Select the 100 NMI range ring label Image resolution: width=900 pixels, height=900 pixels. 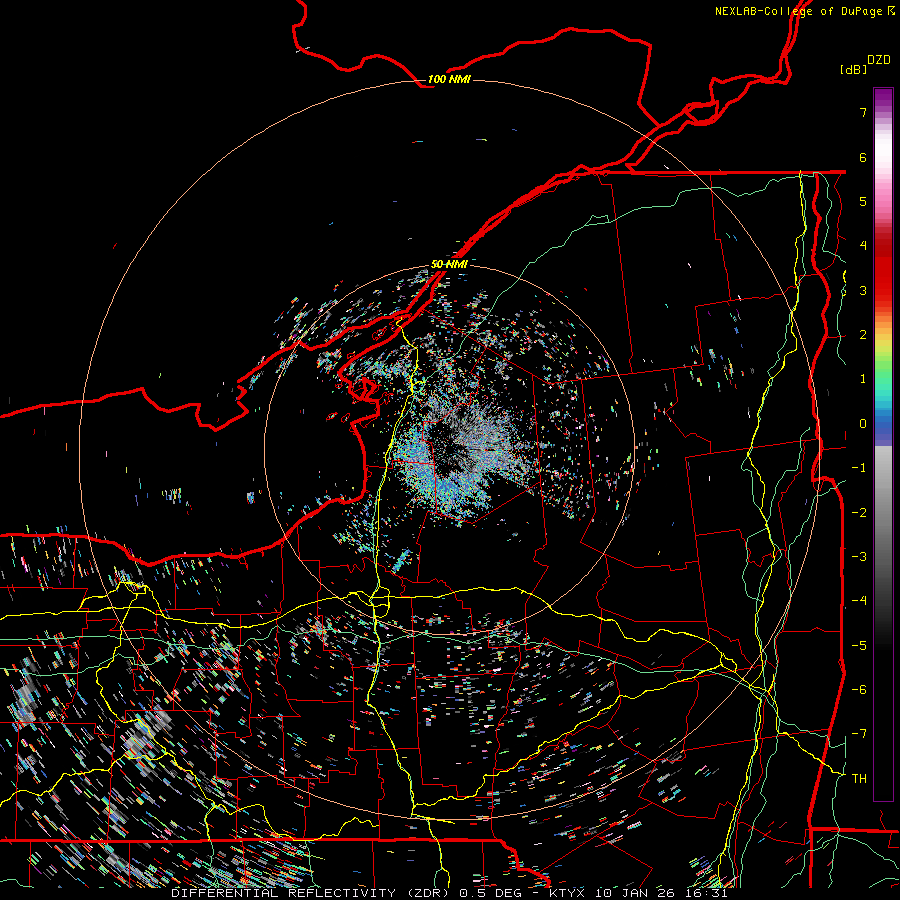pyautogui.click(x=449, y=79)
